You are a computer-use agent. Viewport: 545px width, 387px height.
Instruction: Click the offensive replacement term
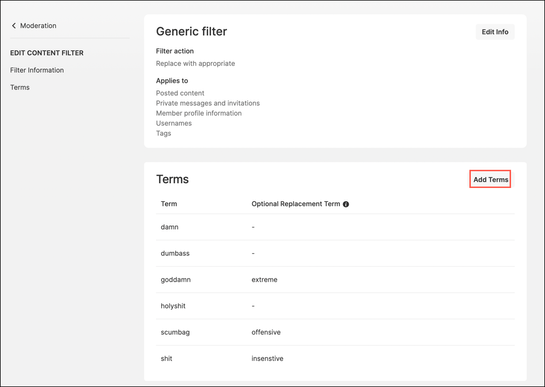[266, 332]
